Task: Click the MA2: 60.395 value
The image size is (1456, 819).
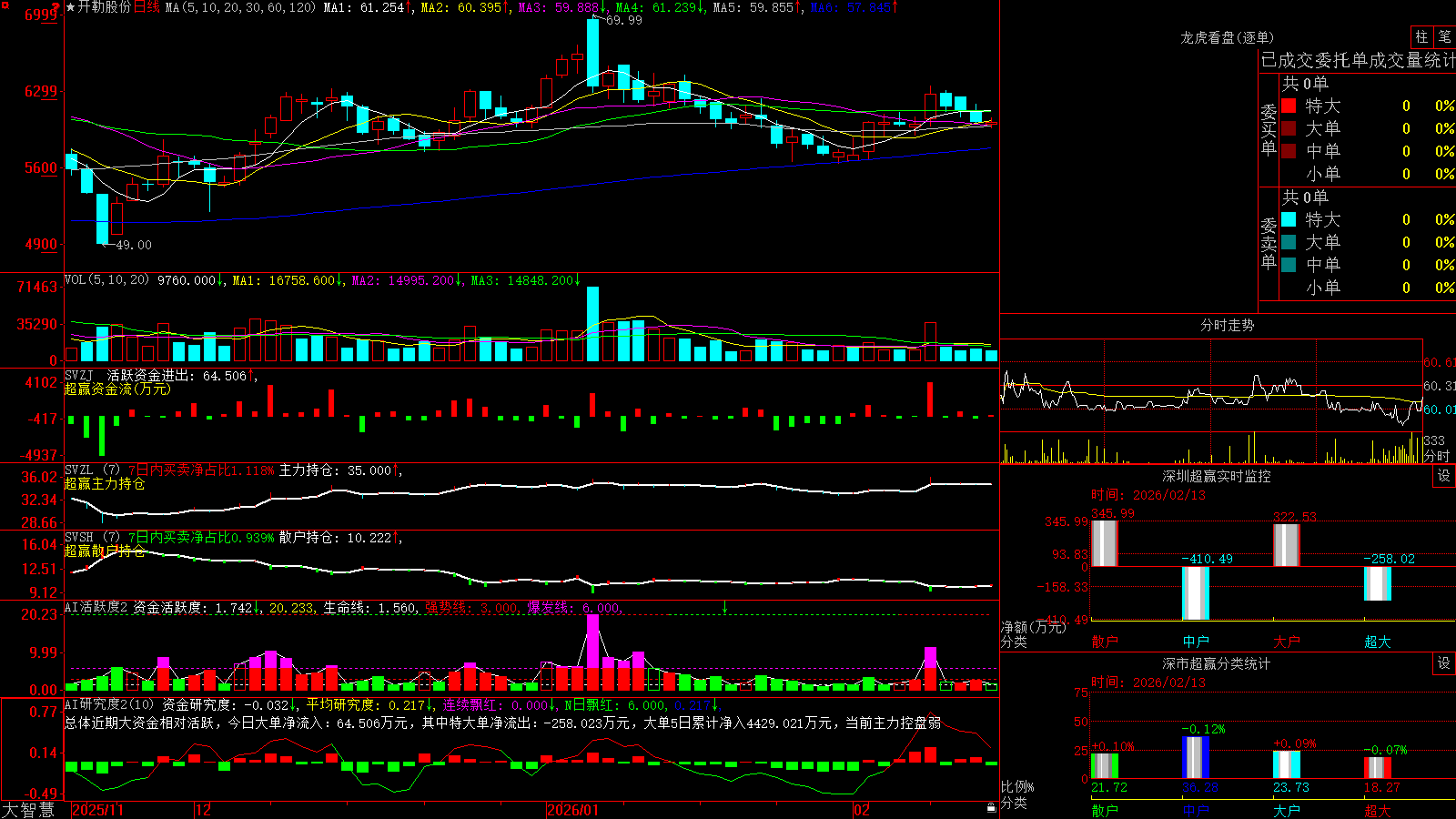Action: click(461, 7)
